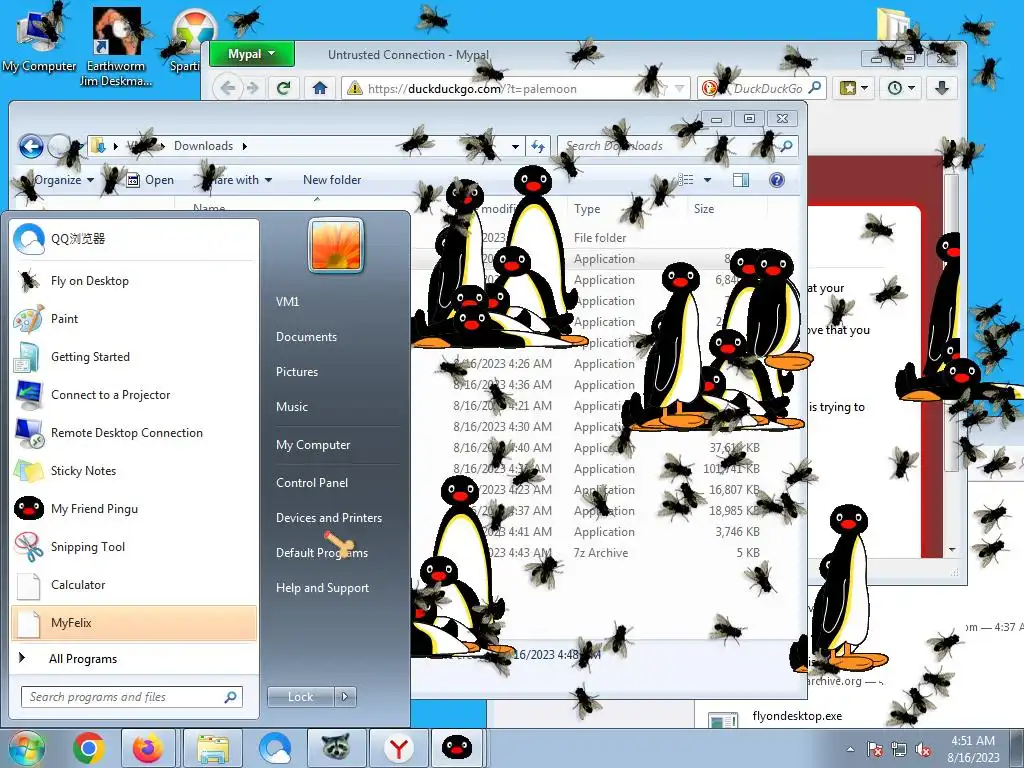Open My Computer desktop icon
Image resolution: width=1024 pixels, height=768 pixels.
click(x=38, y=38)
